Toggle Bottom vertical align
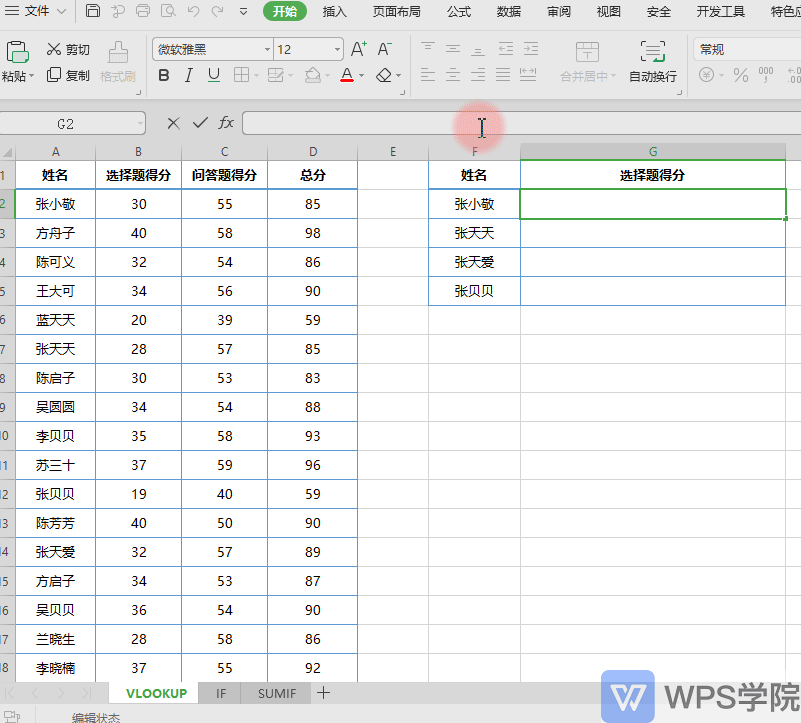 [478, 50]
